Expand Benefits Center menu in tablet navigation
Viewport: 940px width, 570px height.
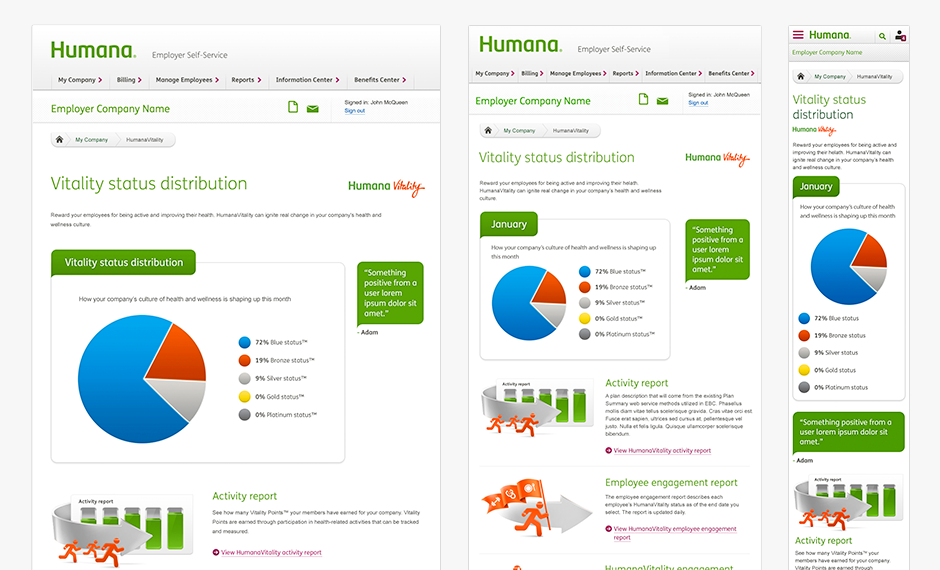tap(731, 73)
